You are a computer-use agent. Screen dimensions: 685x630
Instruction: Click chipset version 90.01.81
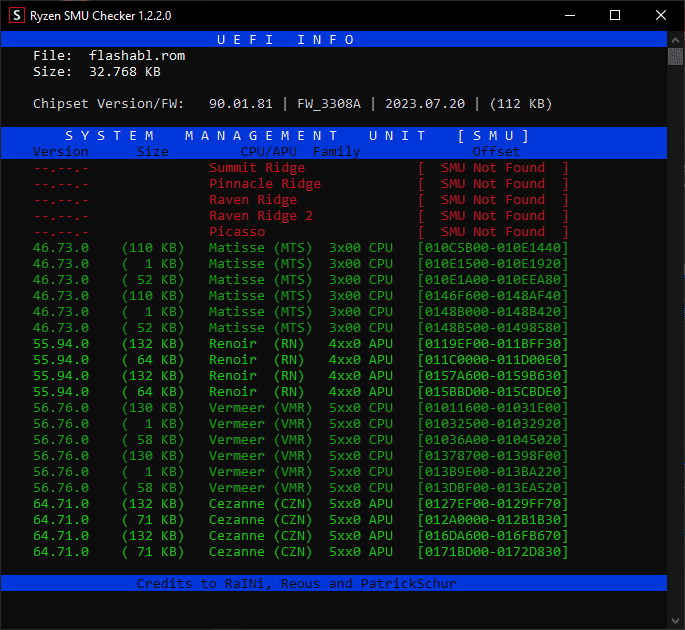[241, 104]
